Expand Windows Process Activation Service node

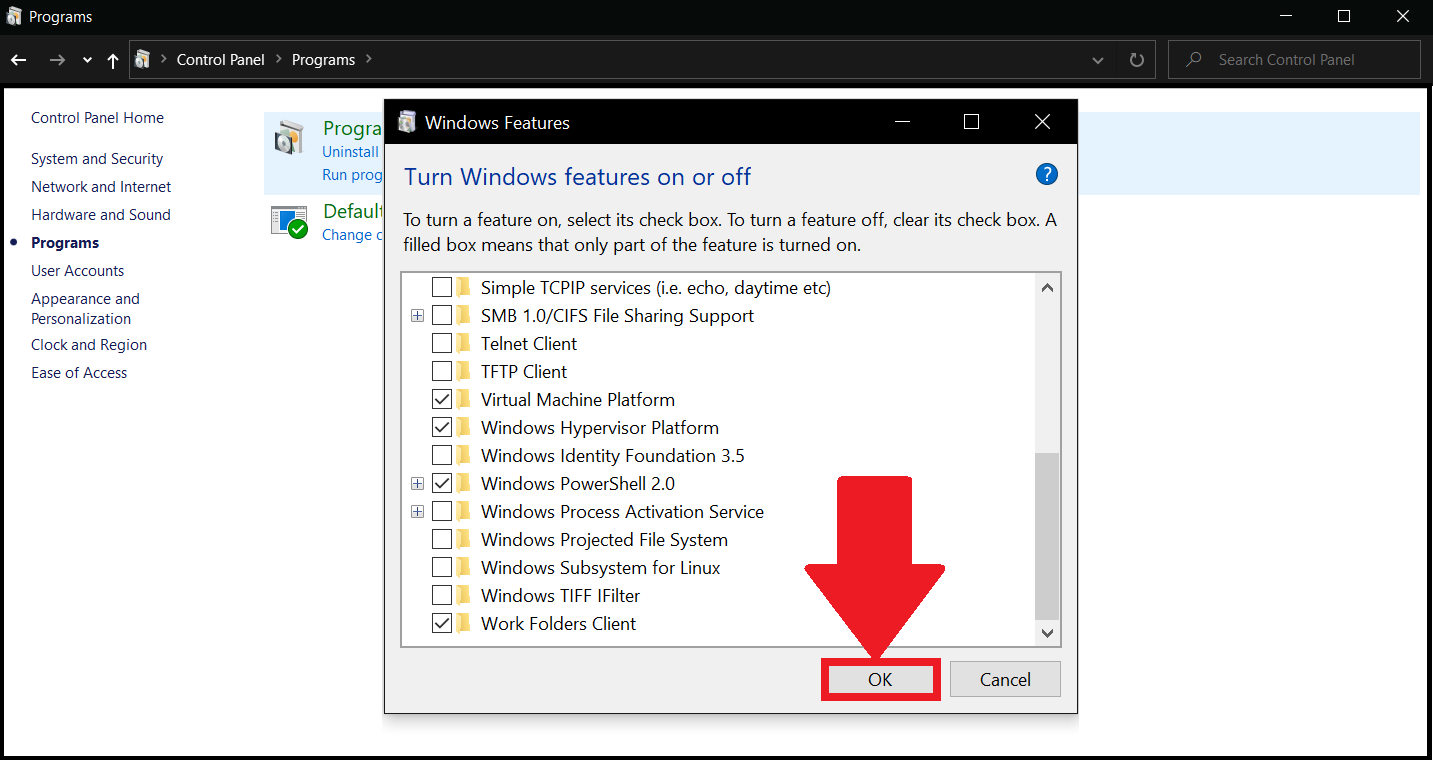[x=417, y=512]
